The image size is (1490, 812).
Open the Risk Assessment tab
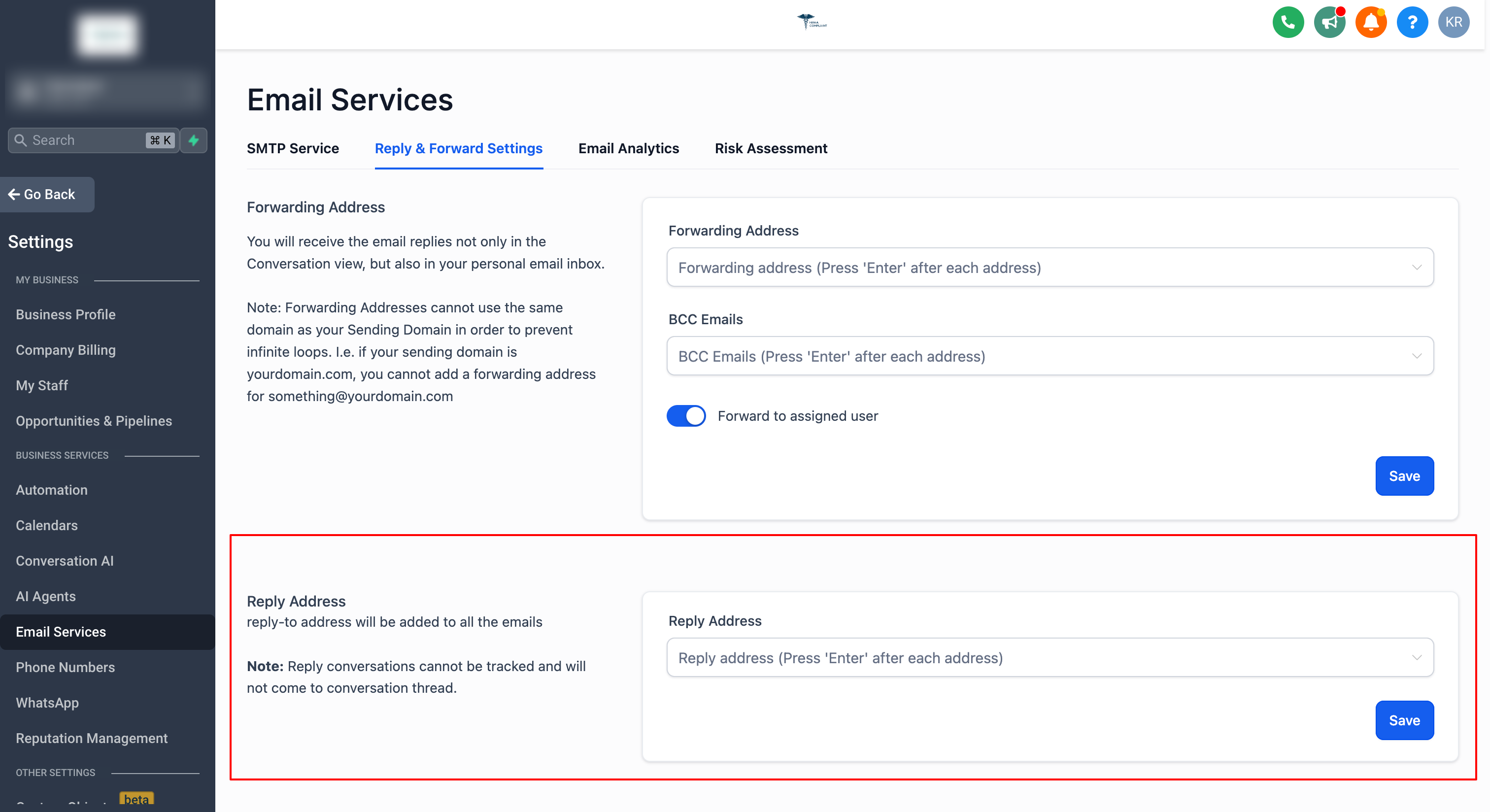click(x=771, y=149)
